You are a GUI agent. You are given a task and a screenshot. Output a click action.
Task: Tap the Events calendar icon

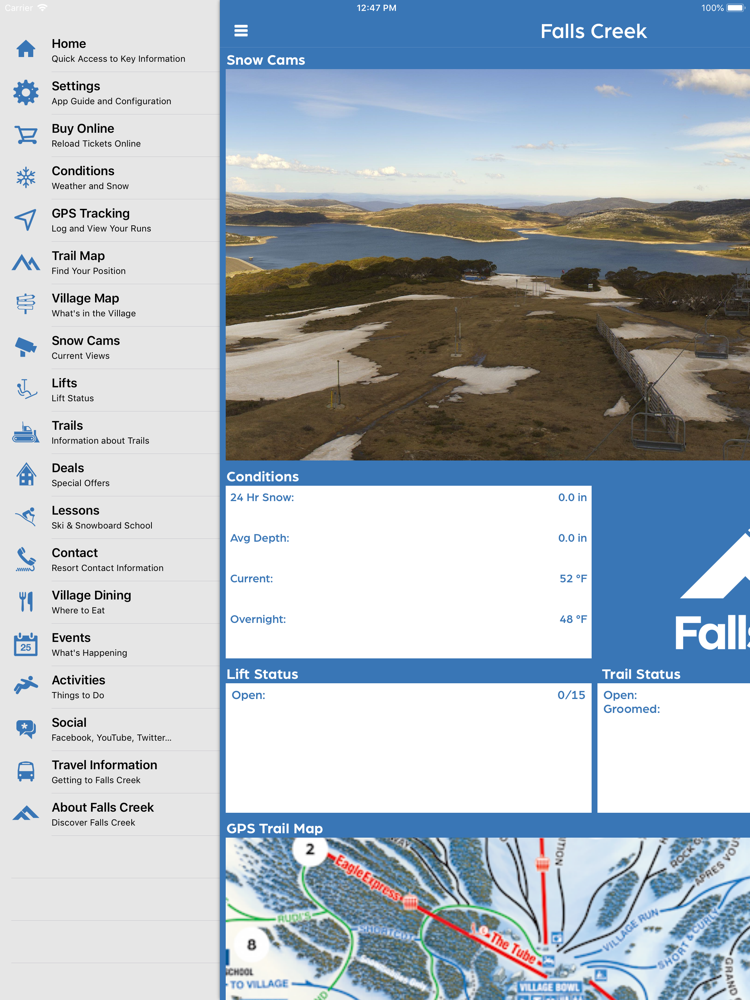[26, 644]
